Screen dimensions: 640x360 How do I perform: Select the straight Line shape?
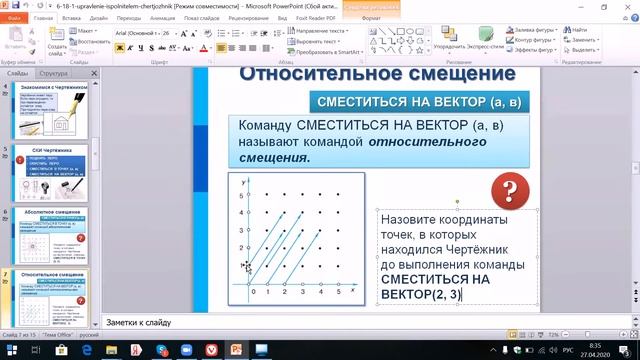pyautogui.click(x=382, y=31)
